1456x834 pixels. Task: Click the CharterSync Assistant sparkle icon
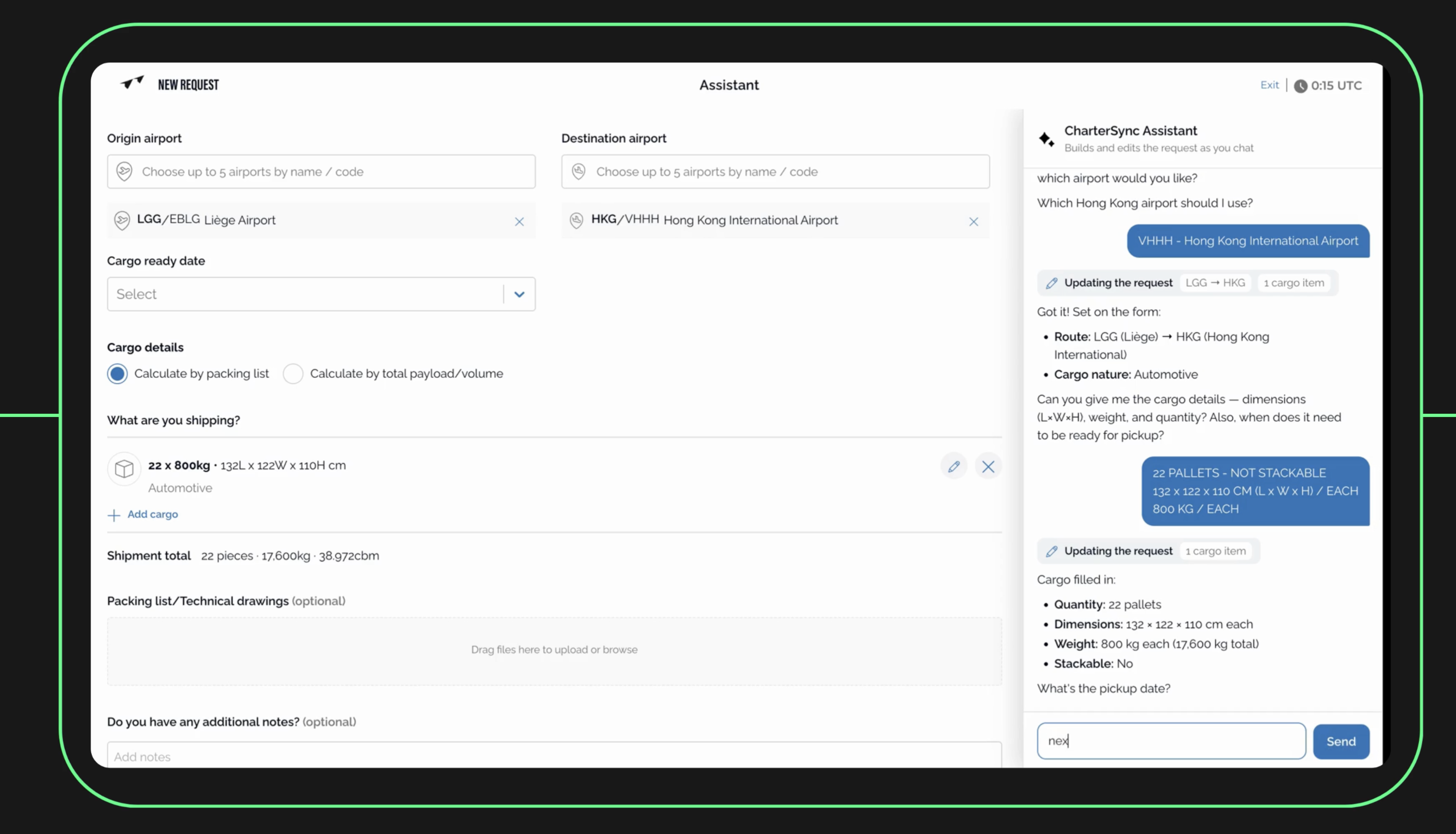[1046, 138]
